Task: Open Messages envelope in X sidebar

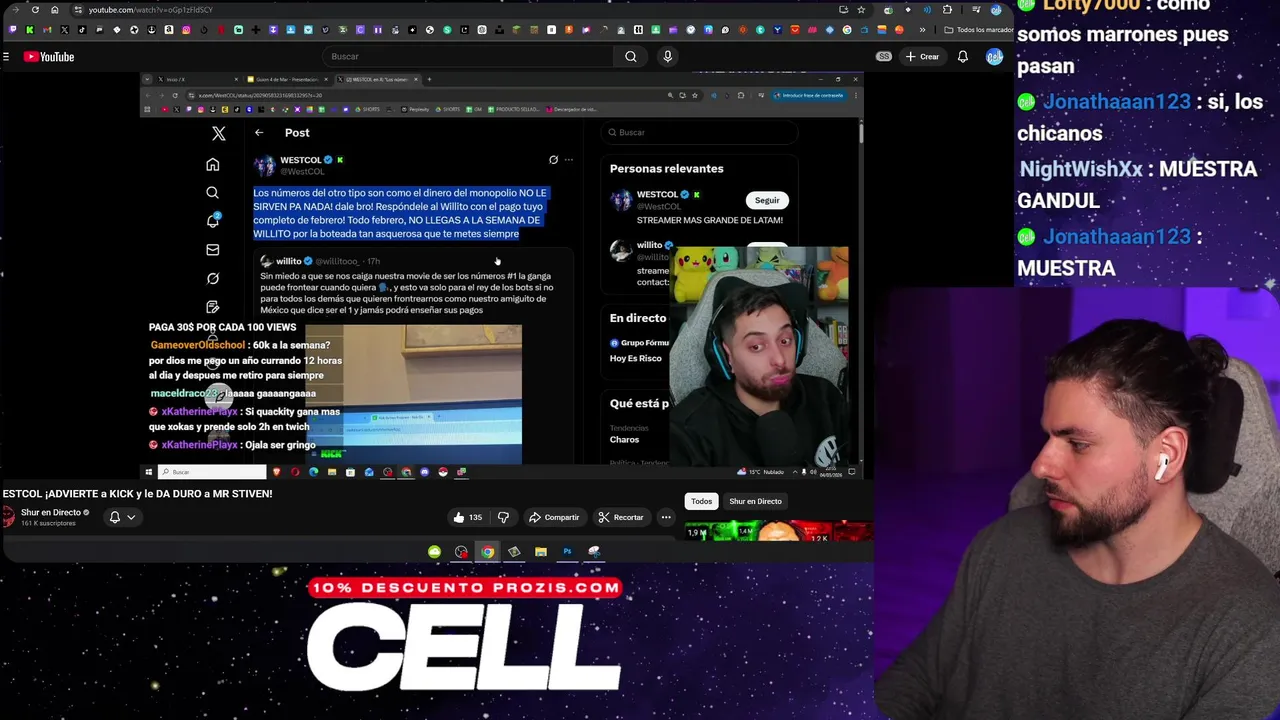Action: (212, 249)
